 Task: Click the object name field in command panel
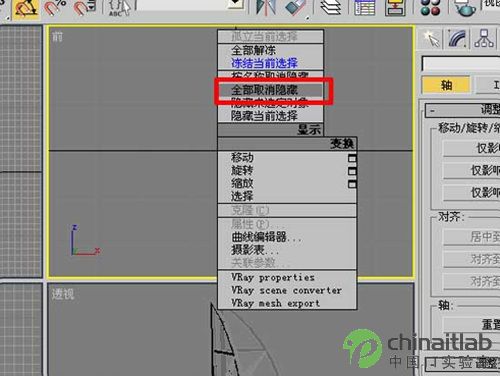pyautogui.click(x=461, y=63)
